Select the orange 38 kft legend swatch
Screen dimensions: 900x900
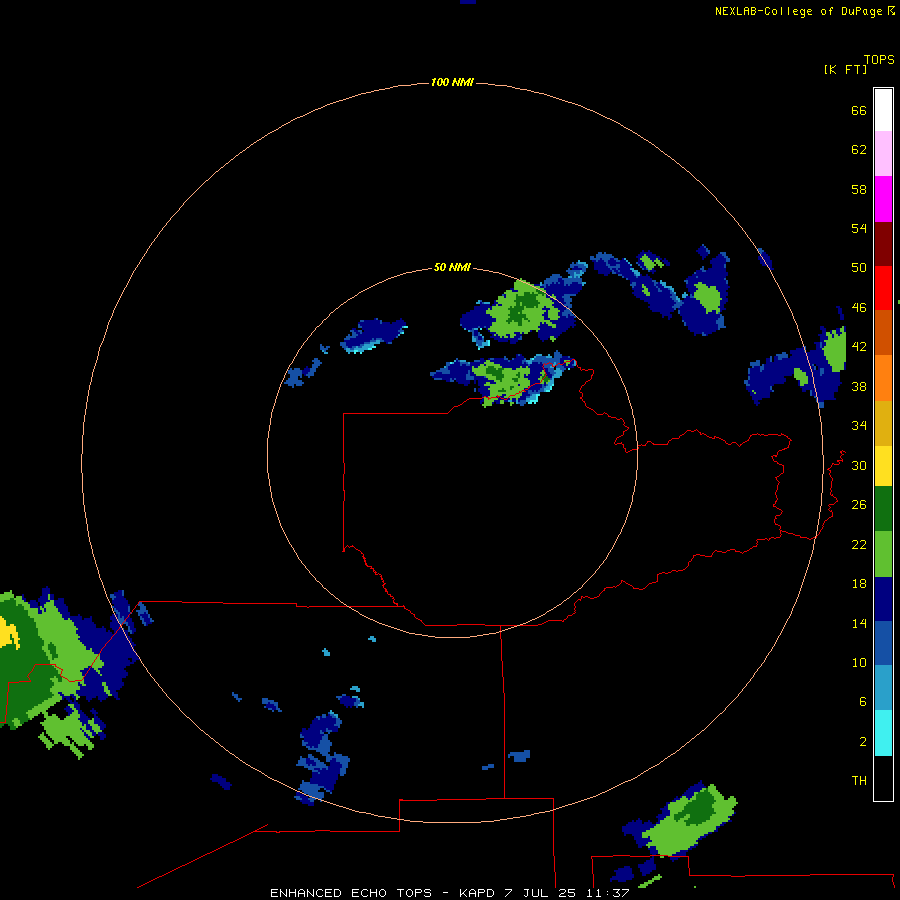883,377
